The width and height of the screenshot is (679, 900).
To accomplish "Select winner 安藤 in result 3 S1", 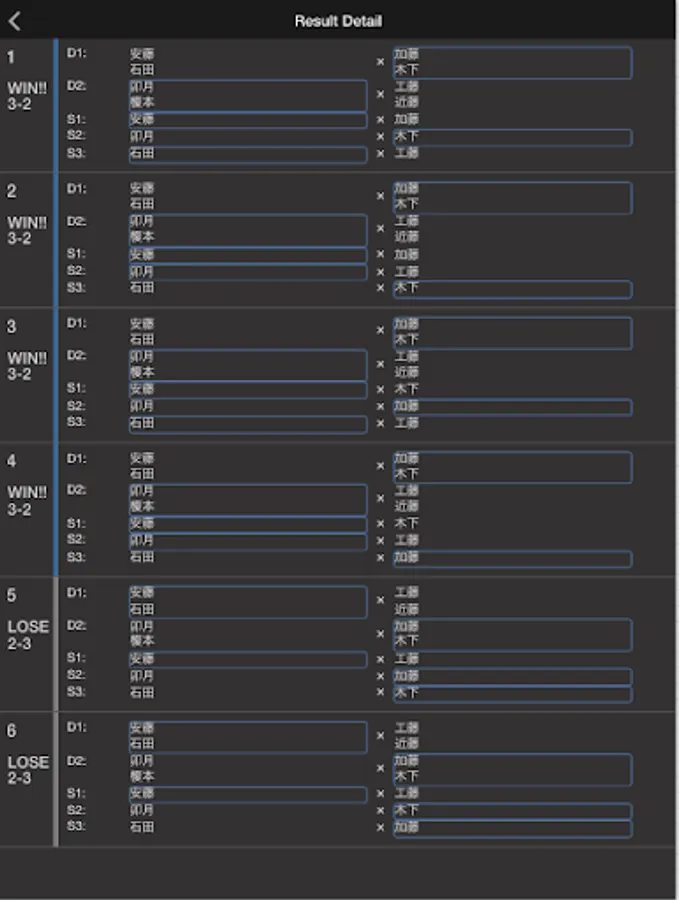I will point(248,390).
